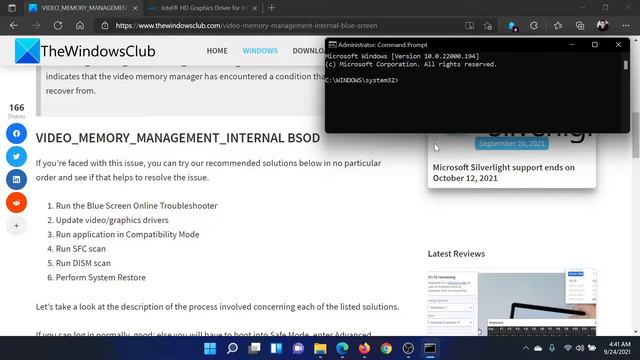This screenshot has width=640, height=360.
Task: Reload the current page
Action: tap(58, 25)
